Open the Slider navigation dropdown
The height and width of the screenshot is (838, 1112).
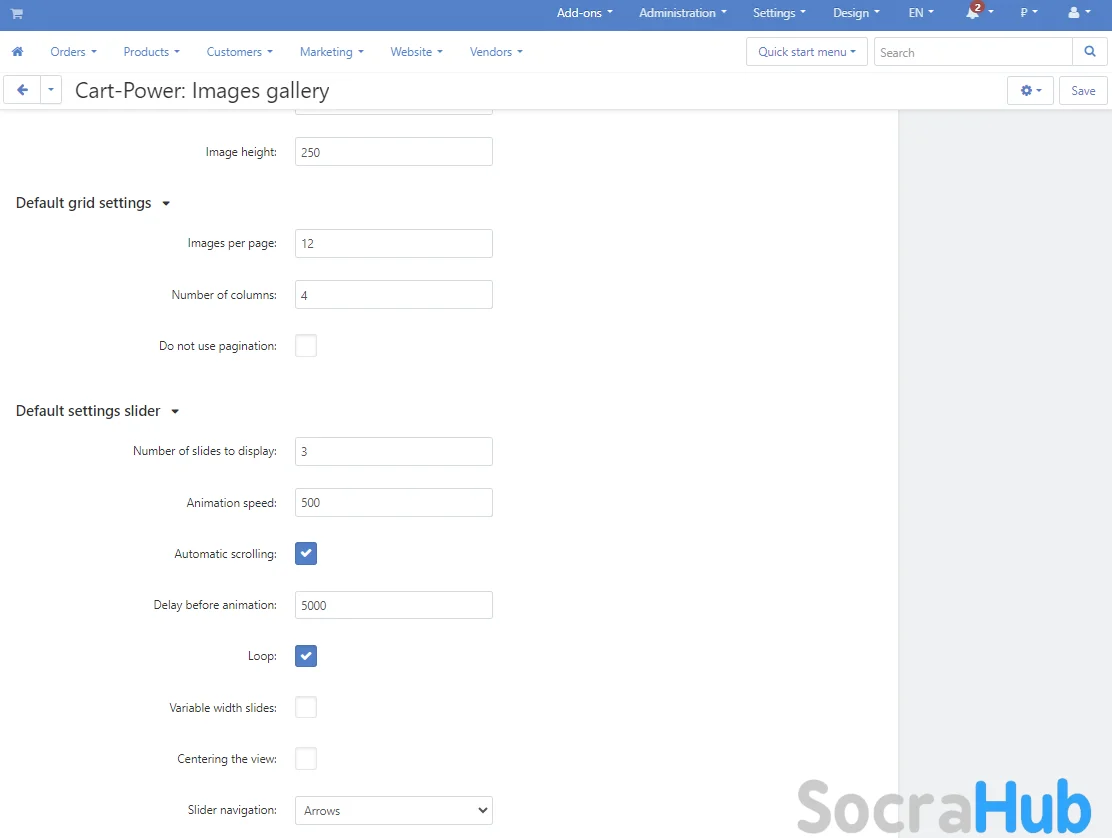click(393, 810)
